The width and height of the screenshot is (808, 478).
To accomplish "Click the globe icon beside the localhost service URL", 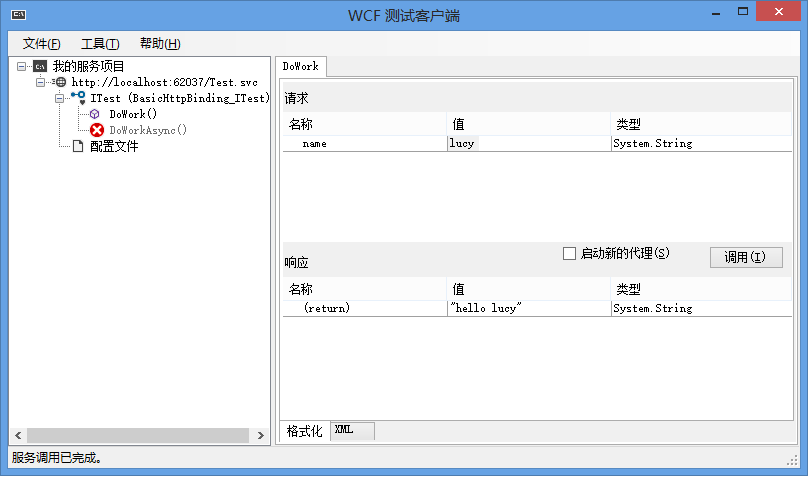I will coord(59,82).
